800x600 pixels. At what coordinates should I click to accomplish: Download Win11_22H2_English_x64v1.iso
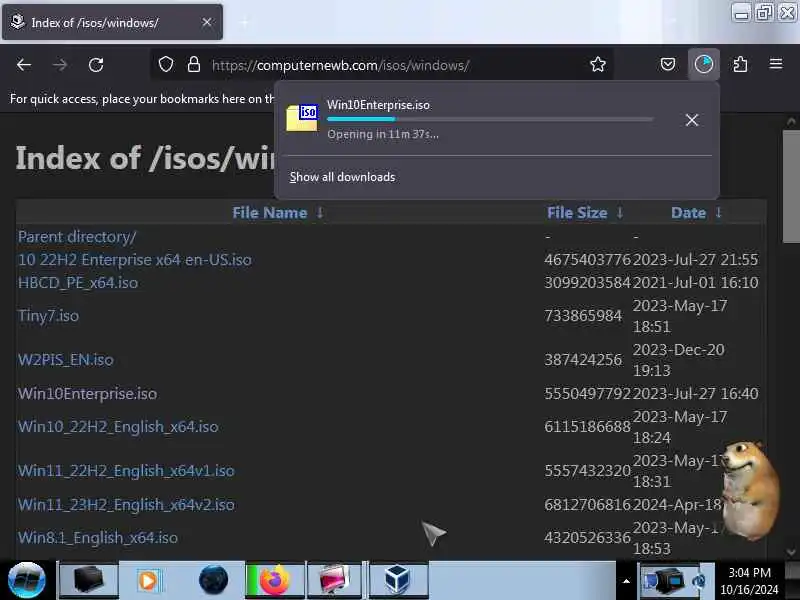126,470
